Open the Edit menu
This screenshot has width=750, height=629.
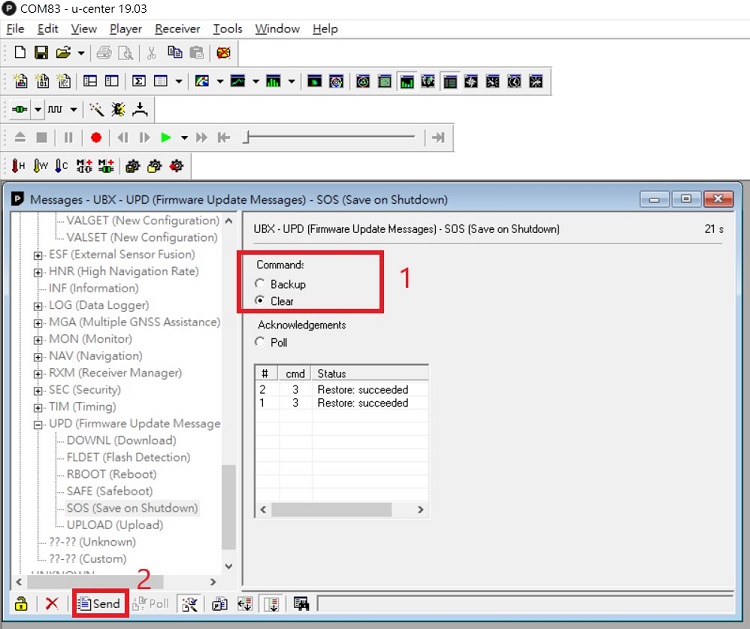[48, 29]
